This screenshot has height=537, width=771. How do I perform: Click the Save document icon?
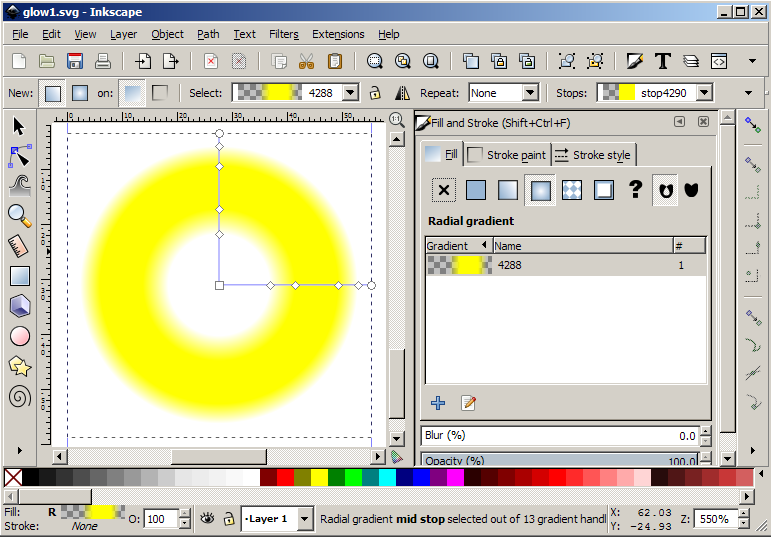point(75,61)
